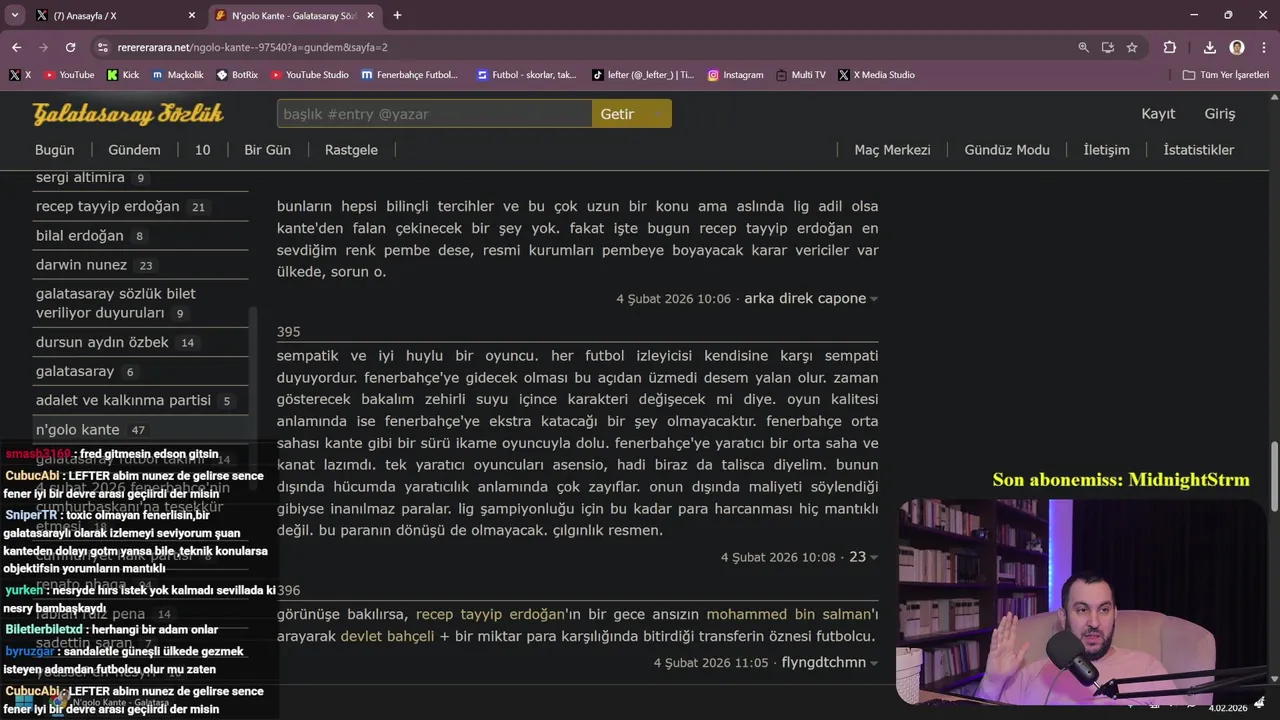Open Gündem menu item
Image resolution: width=1280 pixels, height=720 pixels.
tap(134, 150)
